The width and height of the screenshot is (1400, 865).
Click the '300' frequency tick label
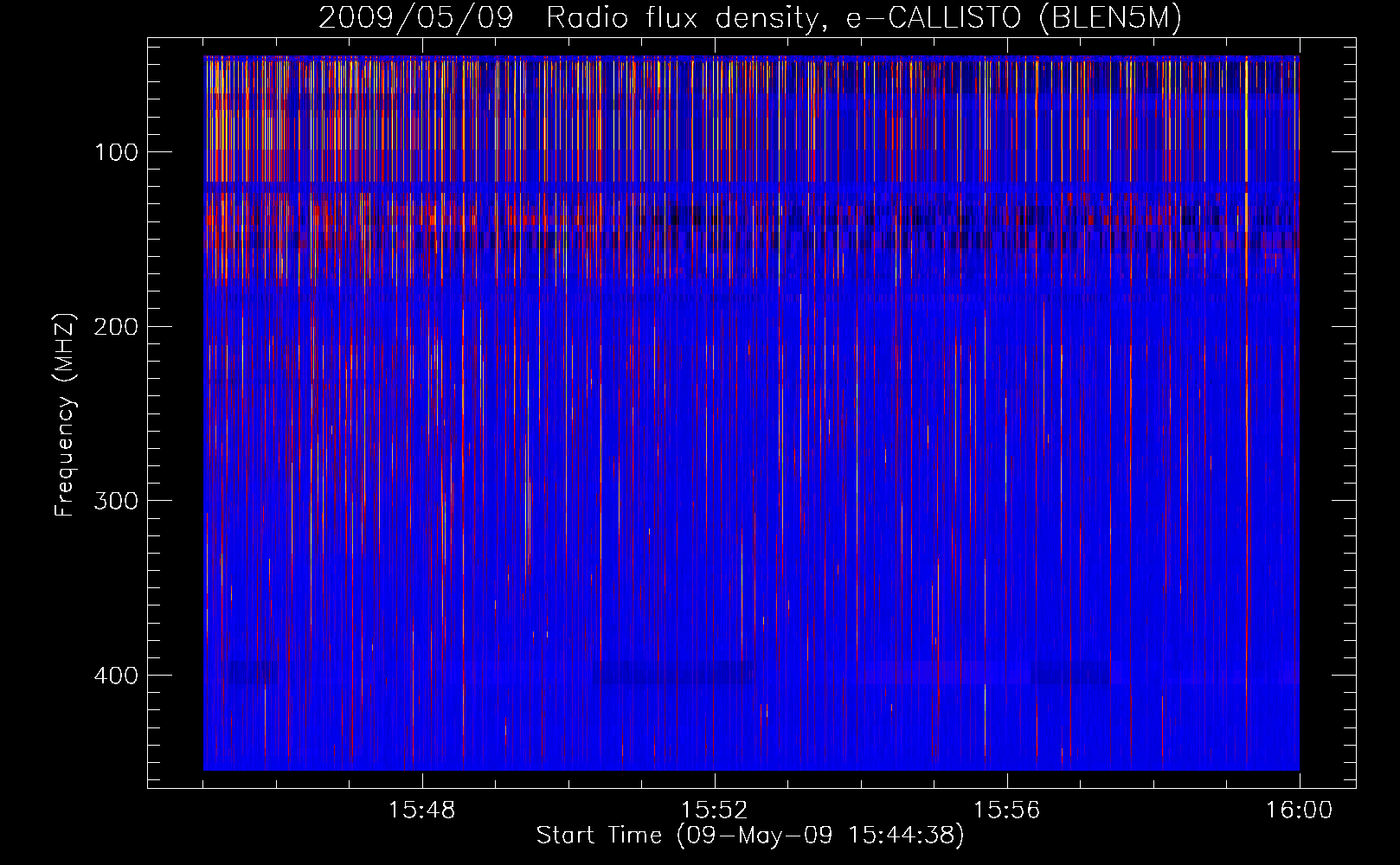(116, 502)
